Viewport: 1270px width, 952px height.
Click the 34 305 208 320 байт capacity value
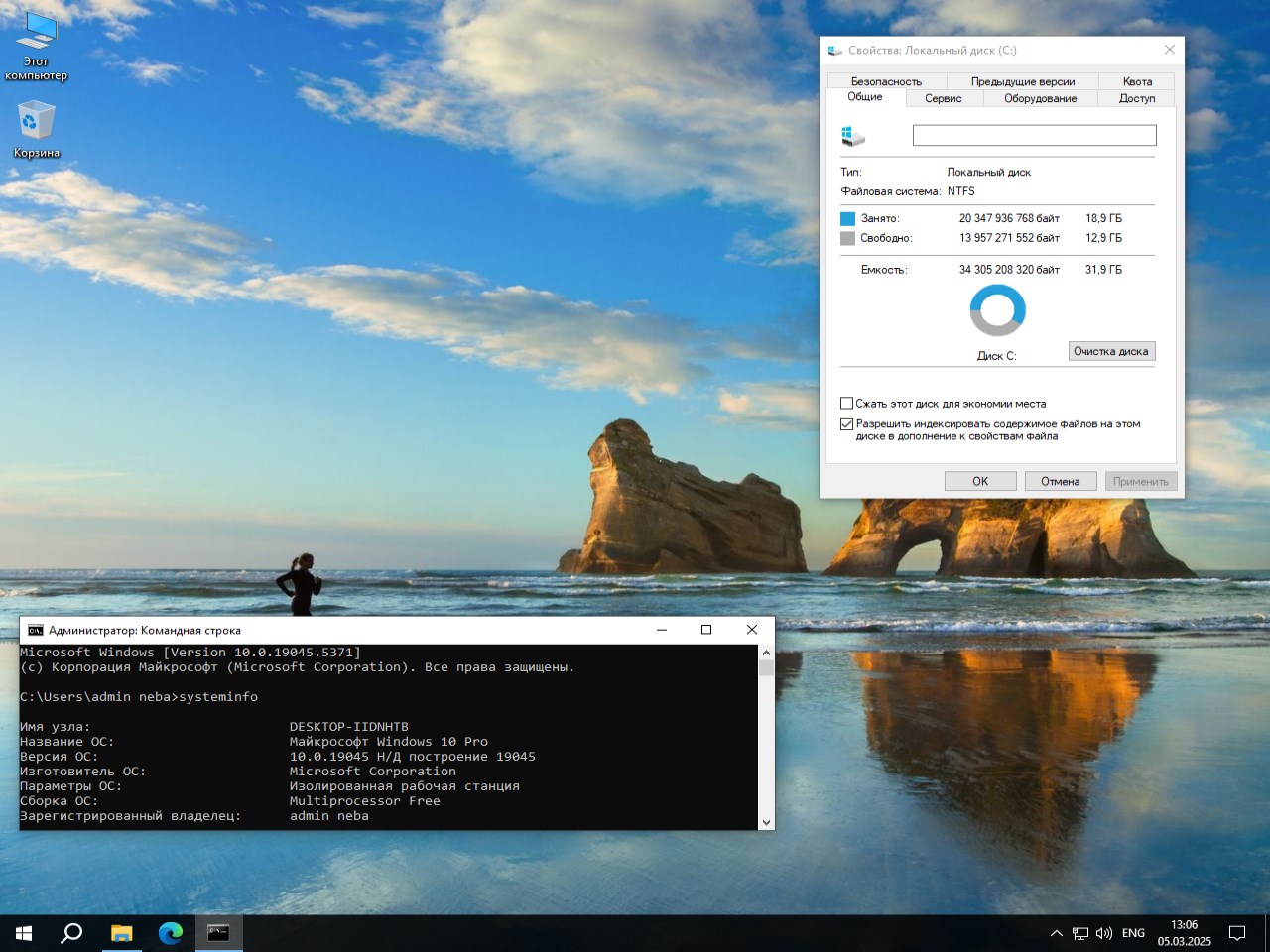coord(1009,270)
